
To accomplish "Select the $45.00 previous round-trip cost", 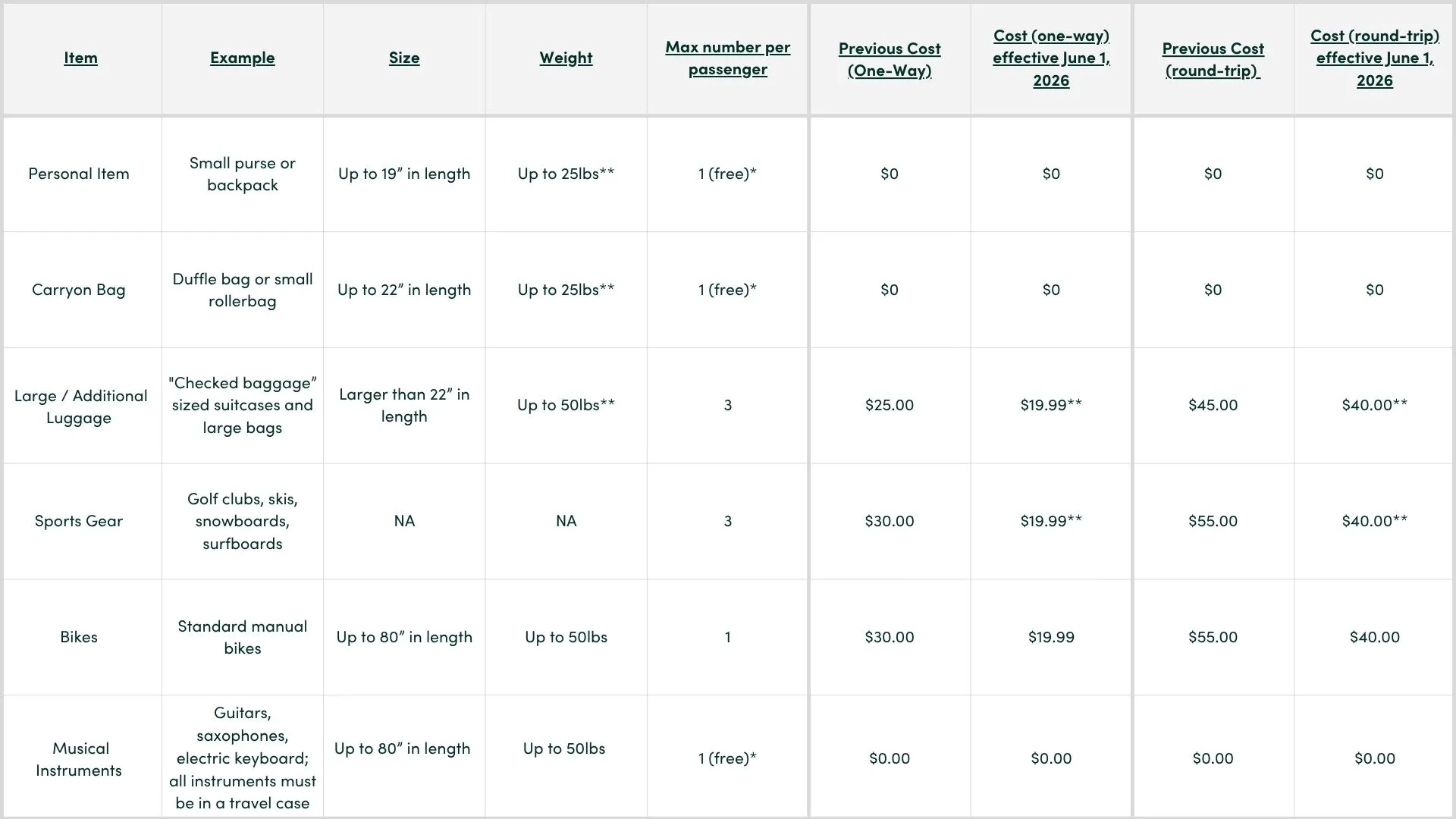I will [1213, 405].
